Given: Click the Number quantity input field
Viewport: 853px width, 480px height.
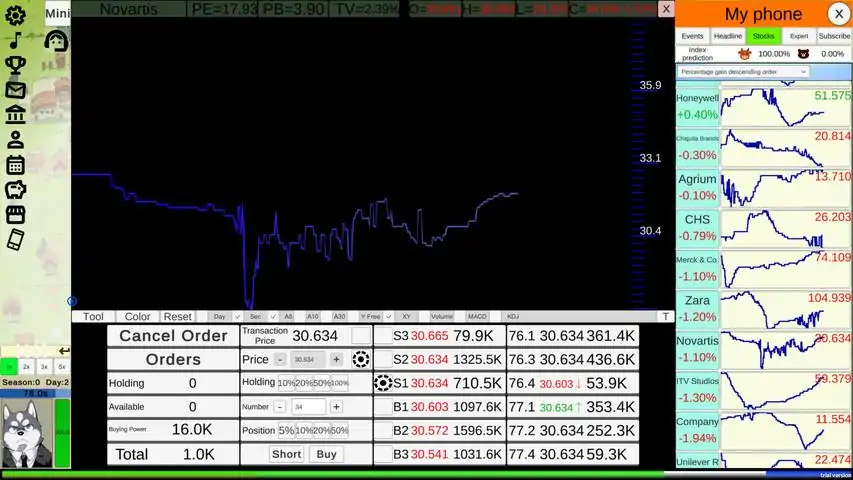Looking at the screenshot, I should click(308, 407).
